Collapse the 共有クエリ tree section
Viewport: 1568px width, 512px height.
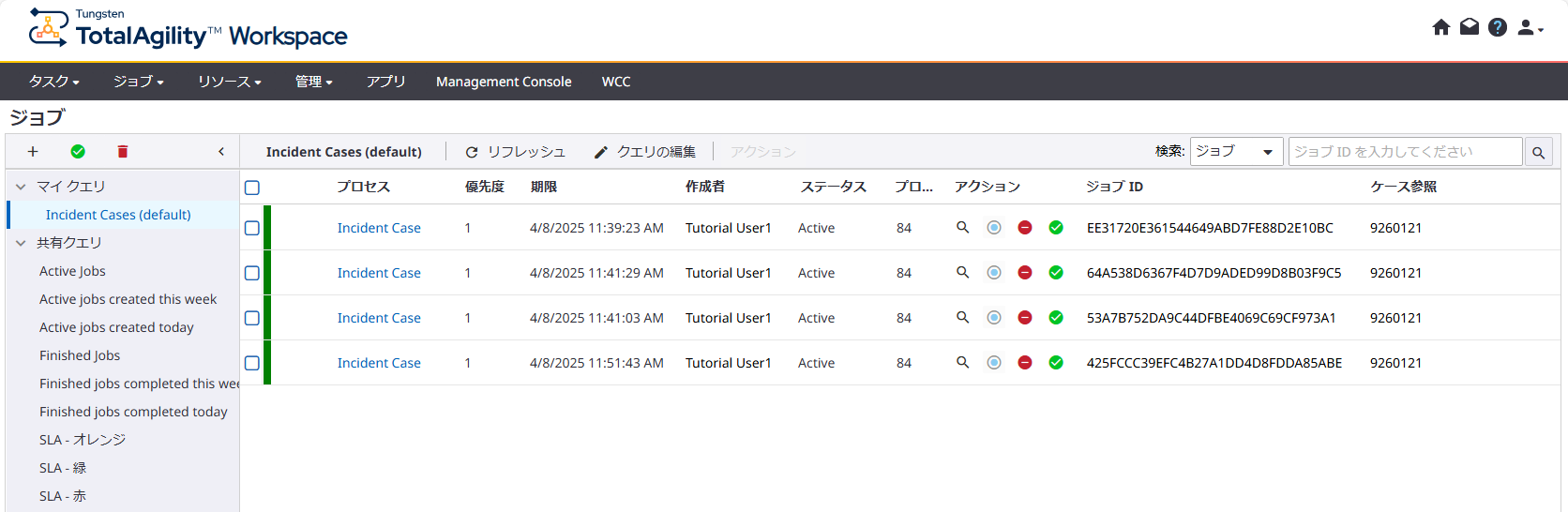tap(21, 243)
